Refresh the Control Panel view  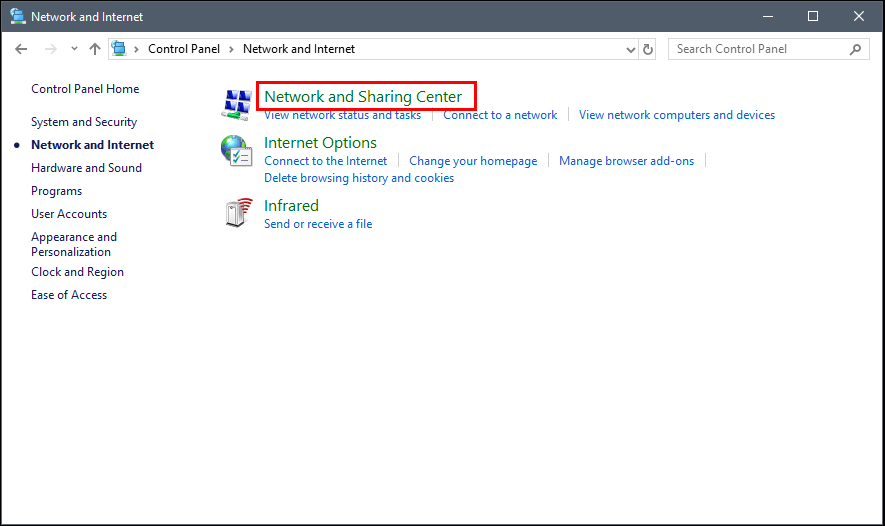(648, 50)
